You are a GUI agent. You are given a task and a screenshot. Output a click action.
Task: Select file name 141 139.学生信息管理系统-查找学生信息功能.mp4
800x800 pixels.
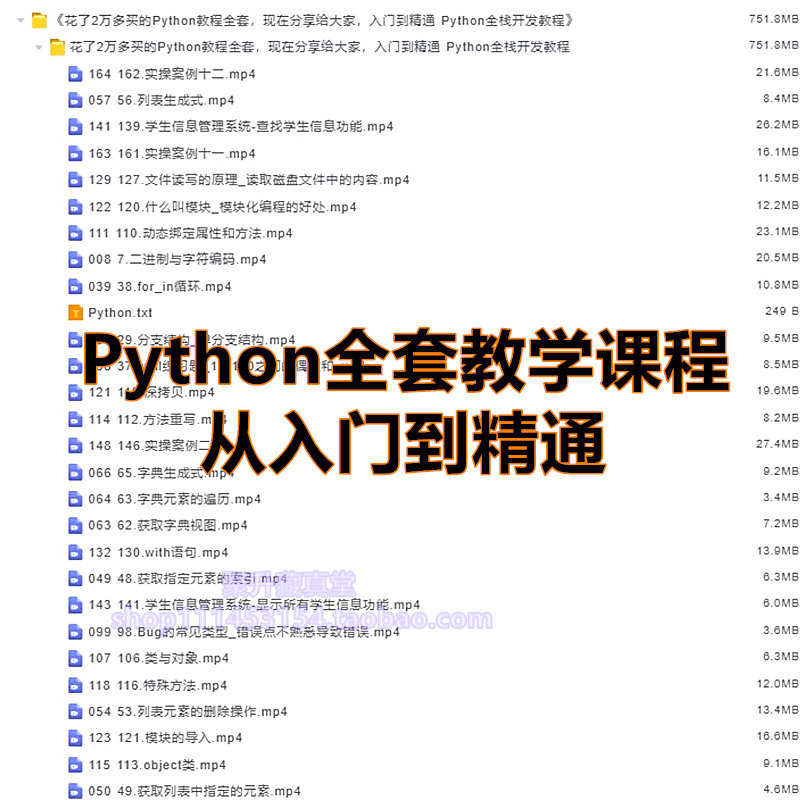241,127
